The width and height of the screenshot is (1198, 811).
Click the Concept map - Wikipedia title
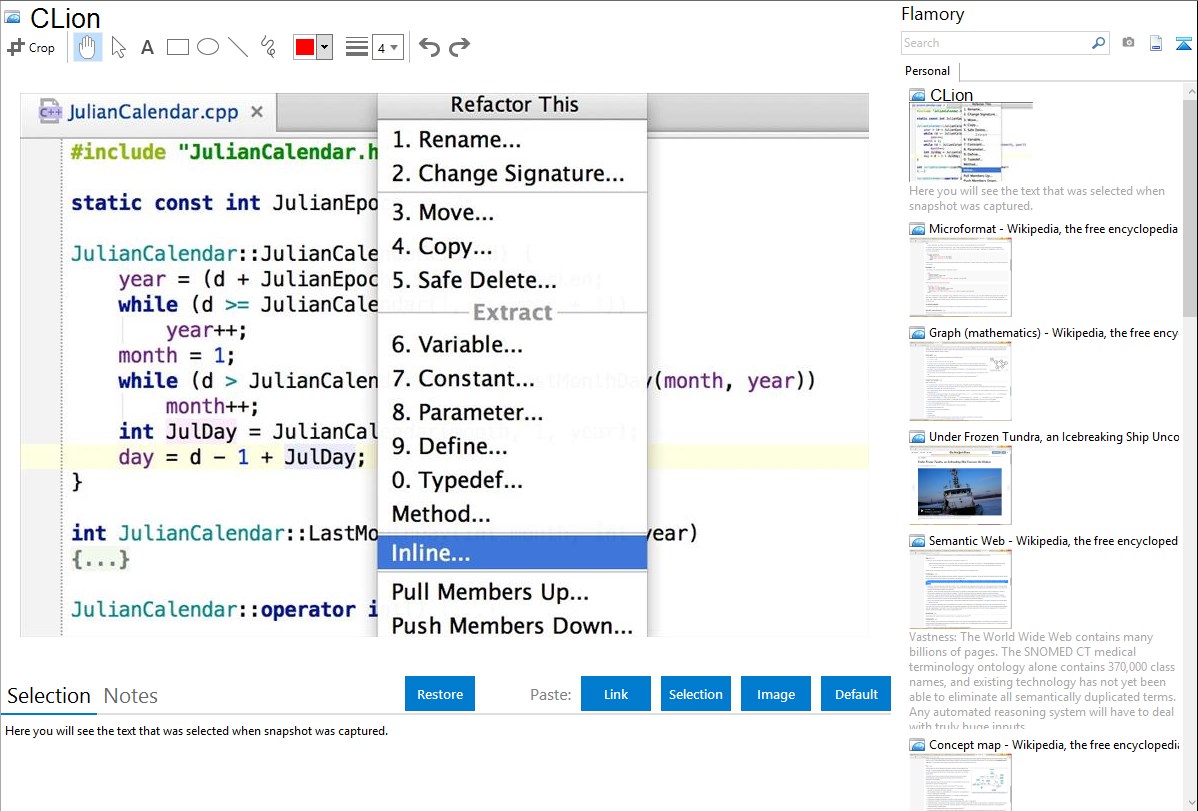tap(1053, 744)
